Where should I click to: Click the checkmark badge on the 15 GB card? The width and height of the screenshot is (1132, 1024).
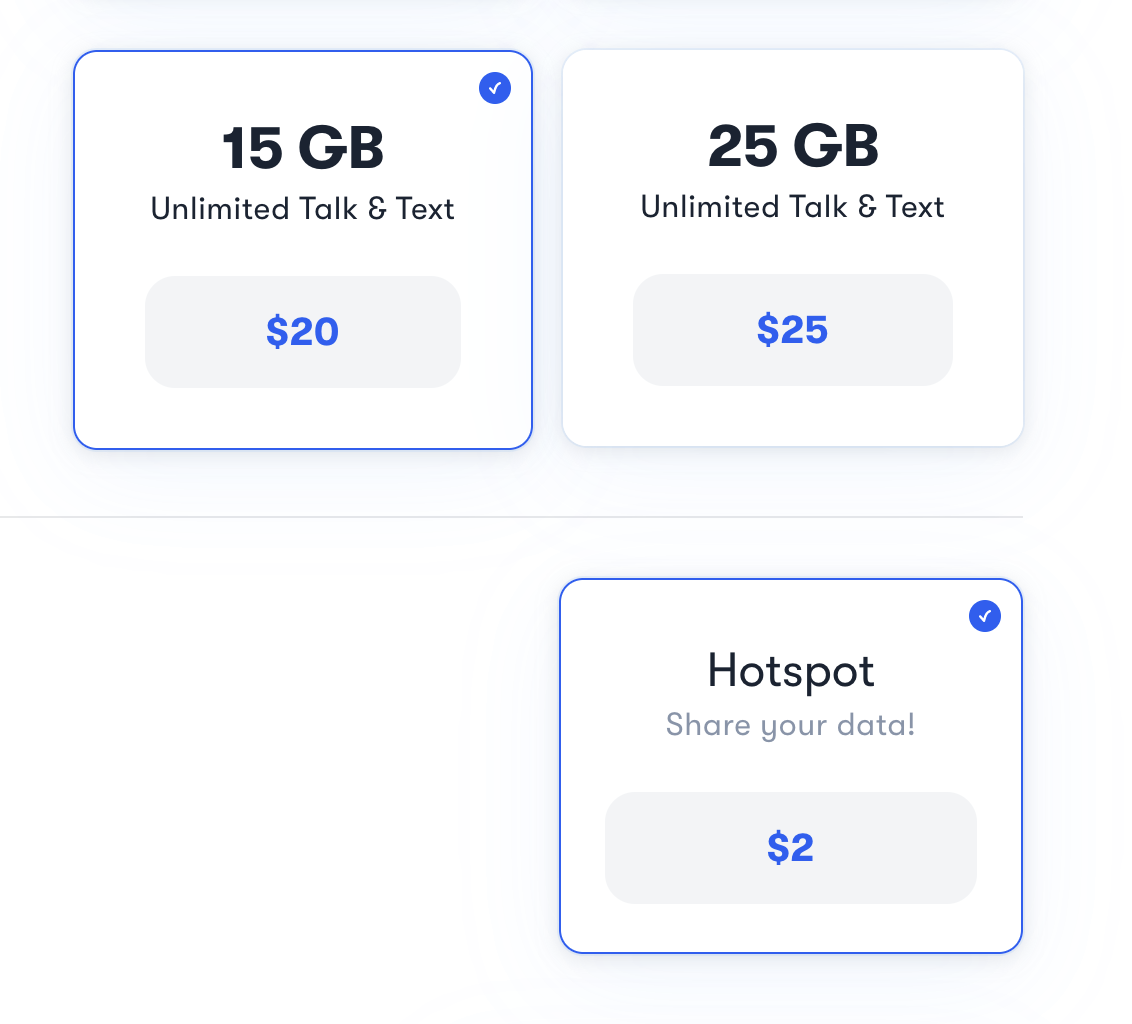coord(495,88)
